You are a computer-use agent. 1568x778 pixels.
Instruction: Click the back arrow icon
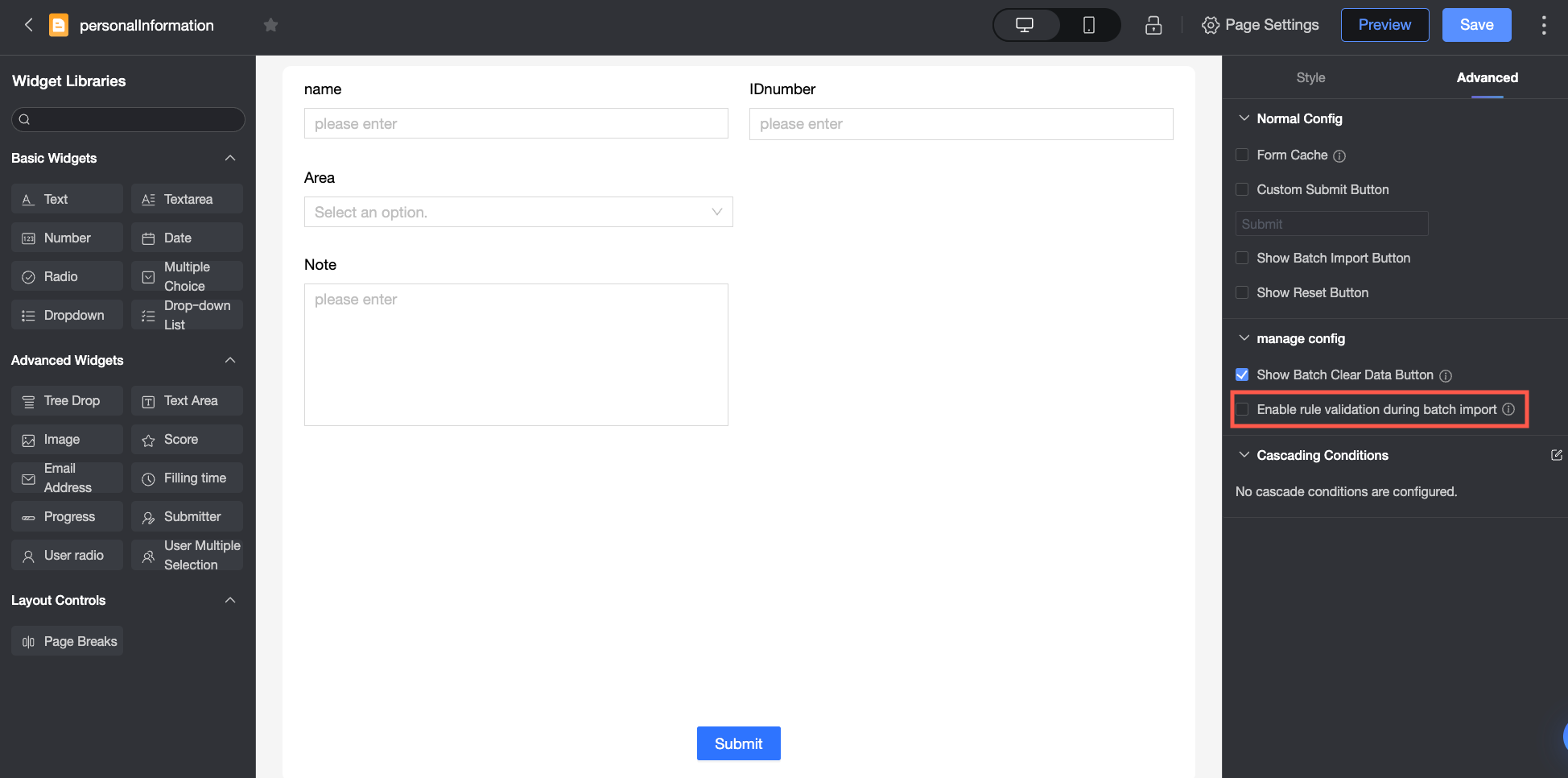coord(29,25)
